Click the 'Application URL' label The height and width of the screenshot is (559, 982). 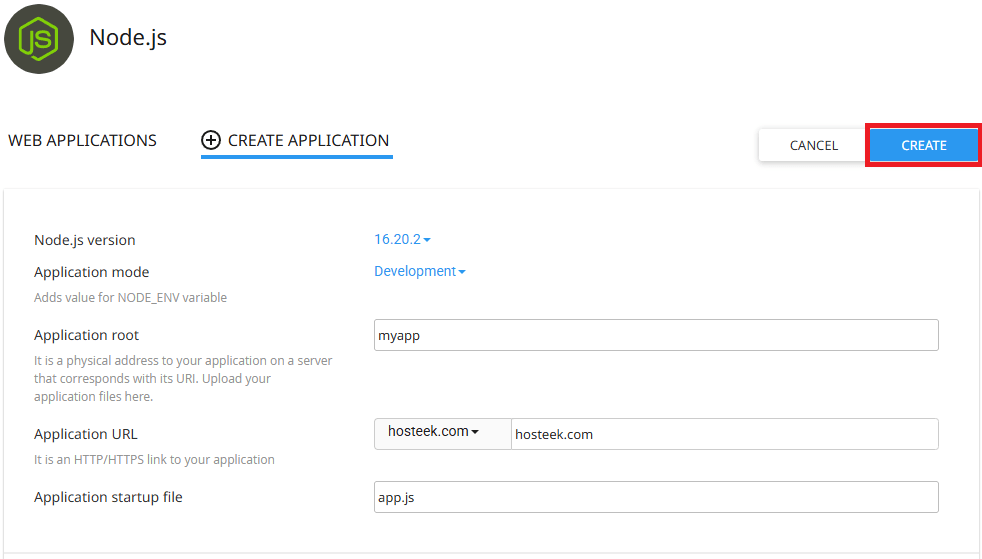click(x=86, y=434)
